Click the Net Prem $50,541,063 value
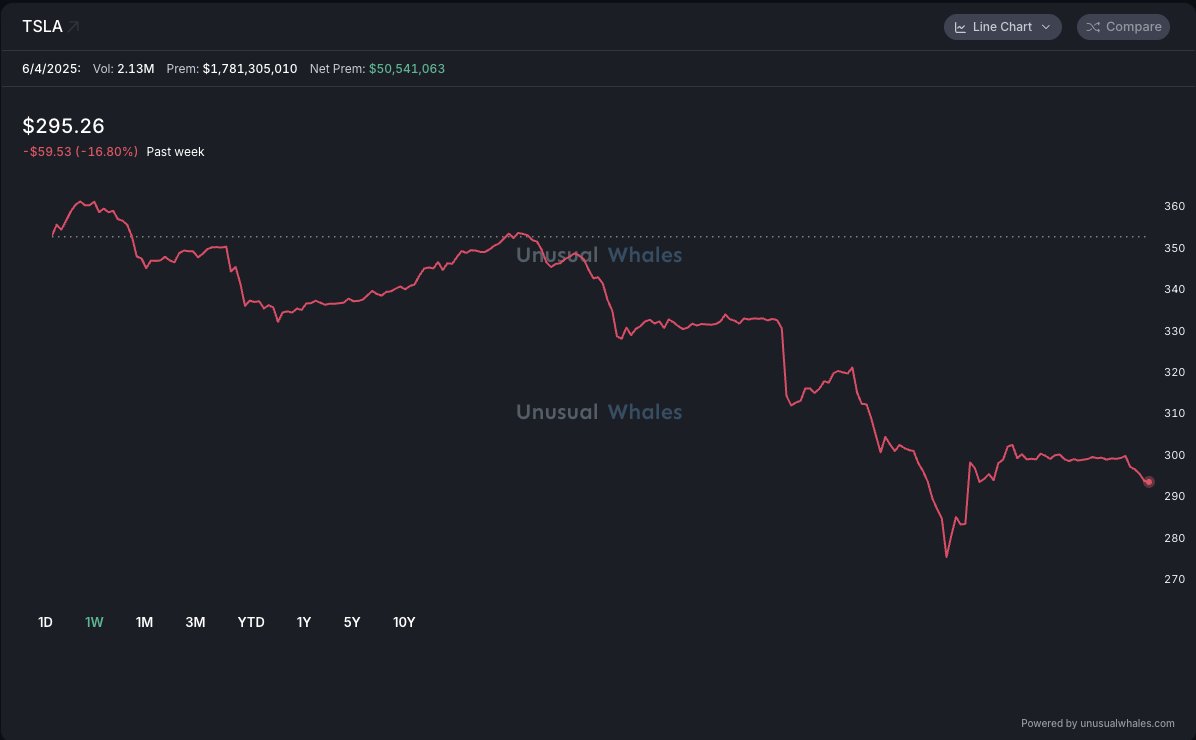The height and width of the screenshot is (740, 1196). click(x=407, y=69)
